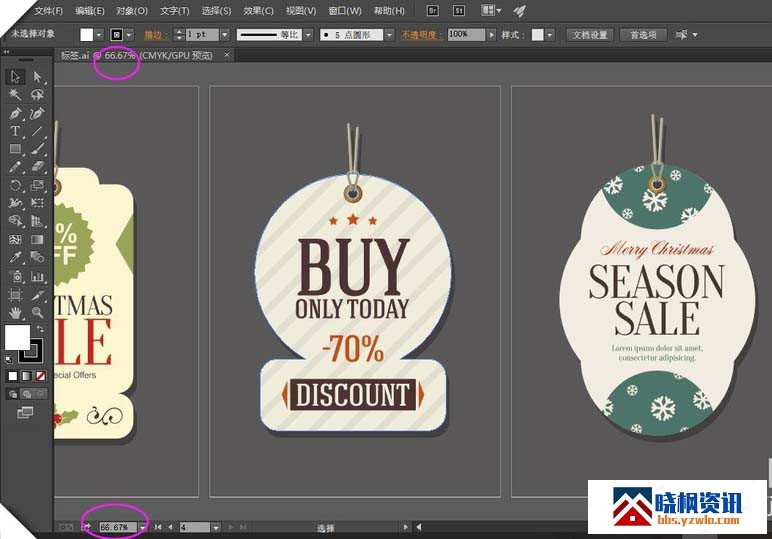Select the Selection (black arrow) tool

pyautogui.click(x=15, y=77)
